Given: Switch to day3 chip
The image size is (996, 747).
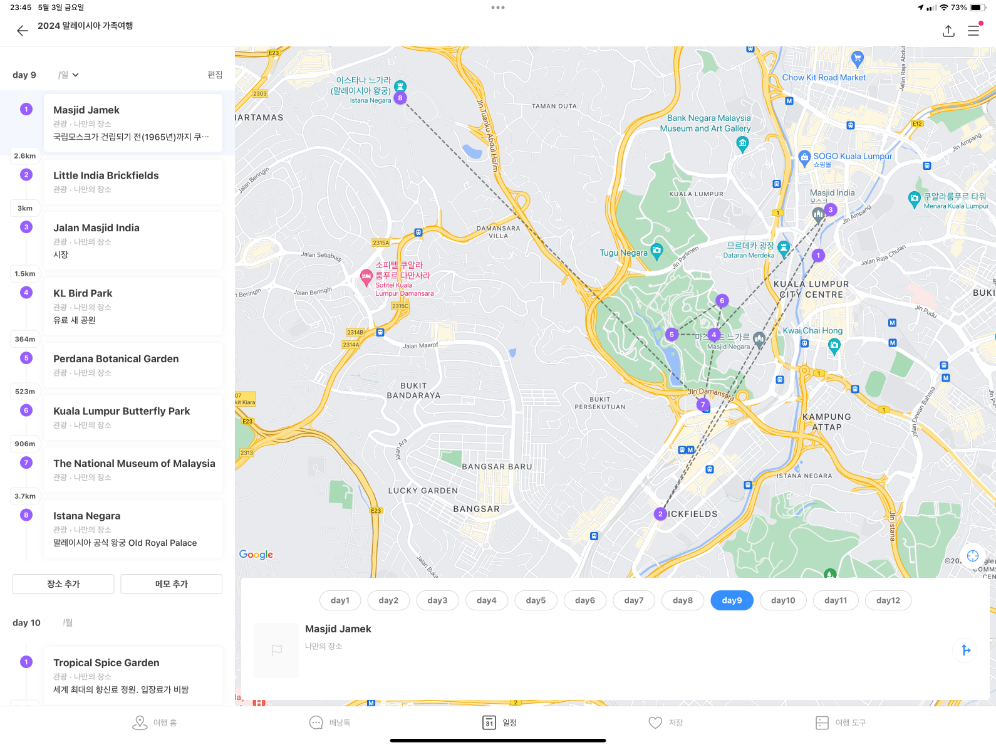Looking at the screenshot, I should point(438,600).
